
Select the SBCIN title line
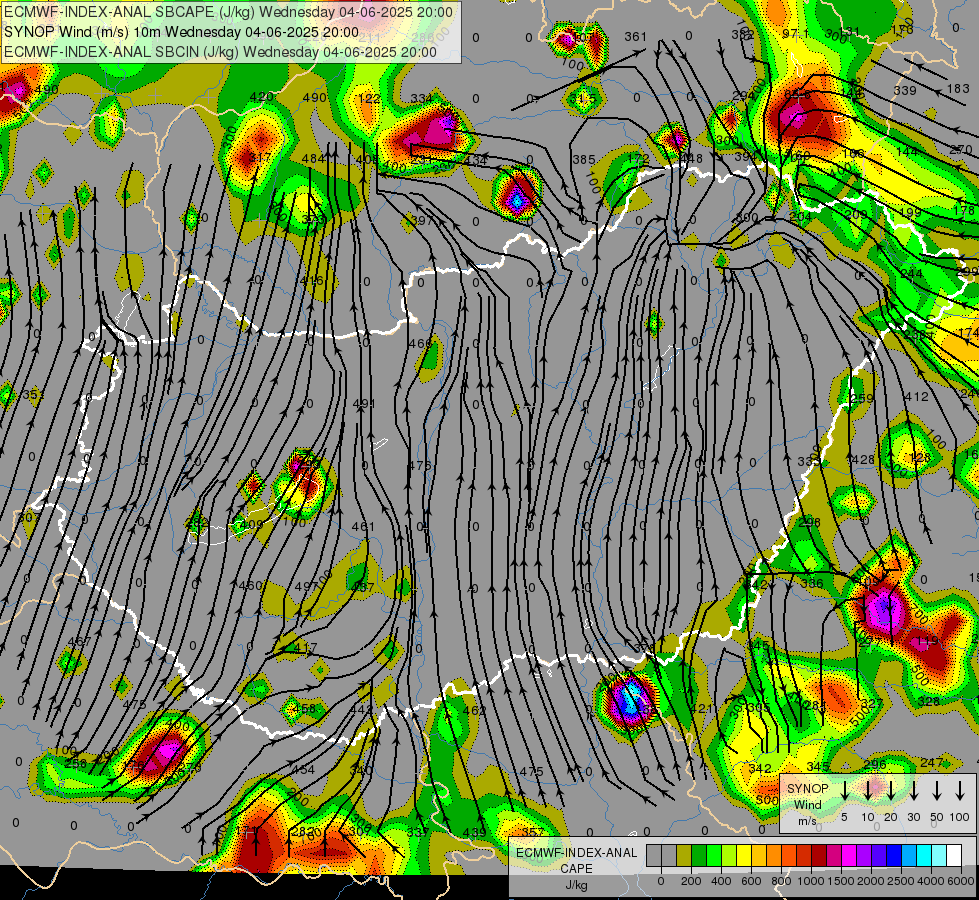tap(220, 52)
